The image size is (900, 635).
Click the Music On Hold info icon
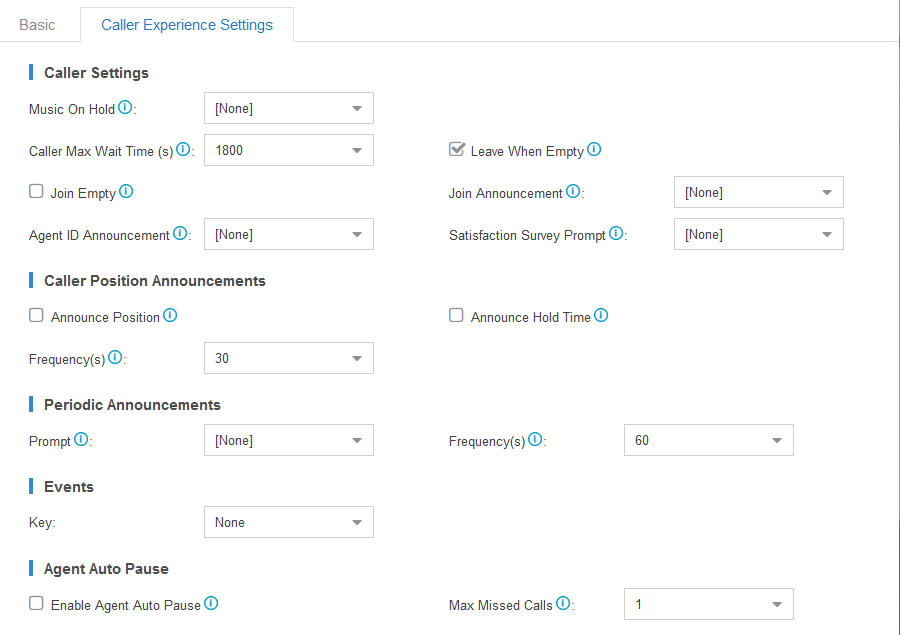tap(125, 107)
